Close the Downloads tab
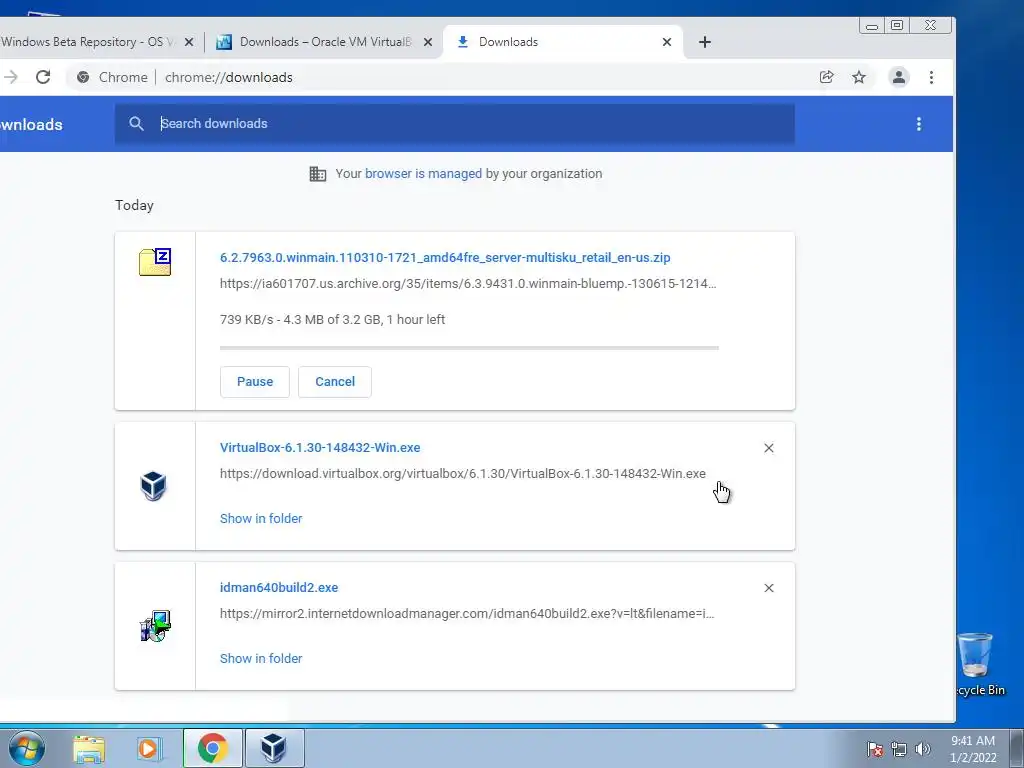The width and height of the screenshot is (1024, 768). (667, 42)
